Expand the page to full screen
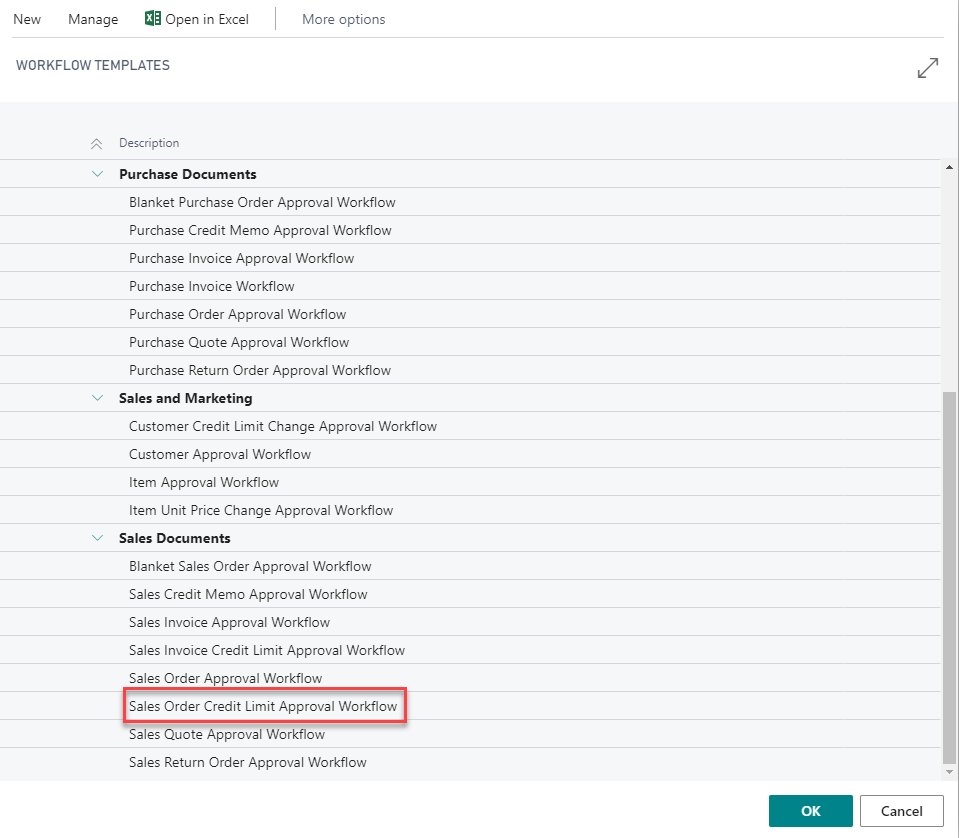The height and width of the screenshot is (838, 959). tap(928, 68)
